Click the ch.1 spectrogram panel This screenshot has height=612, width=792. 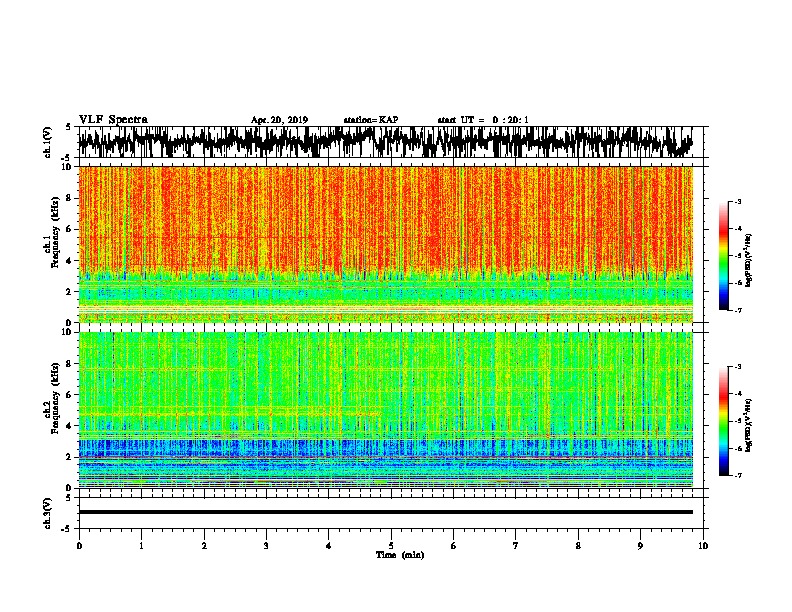coord(386,244)
